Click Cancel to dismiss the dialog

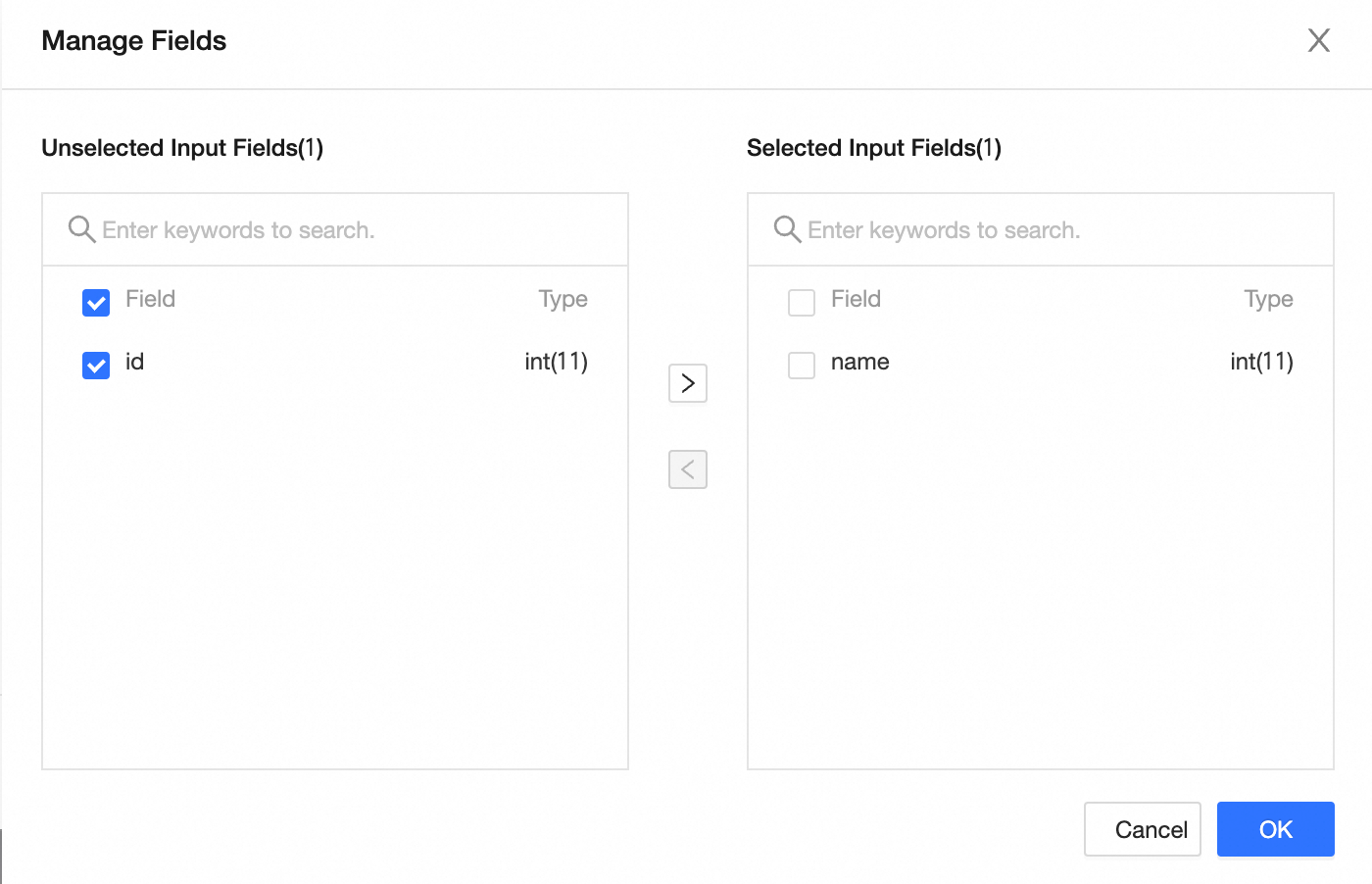tap(1142, 828)
